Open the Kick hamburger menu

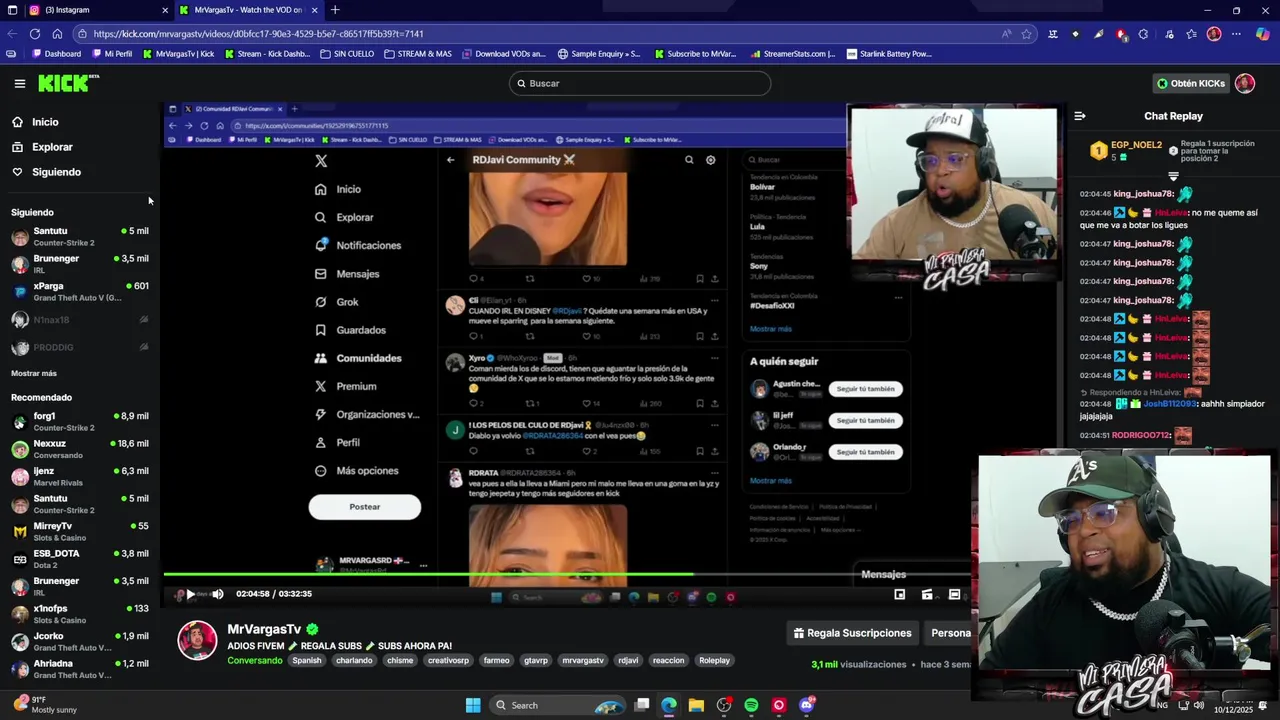19,84
